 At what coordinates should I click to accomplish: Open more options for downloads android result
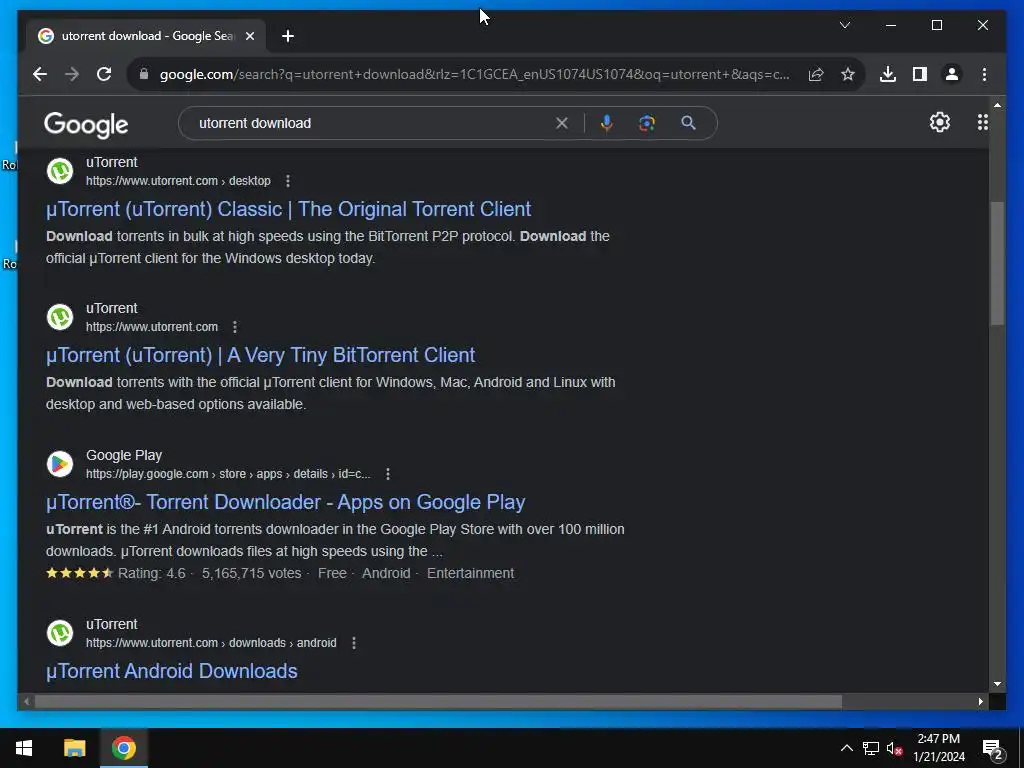click(x=354, y=643)
